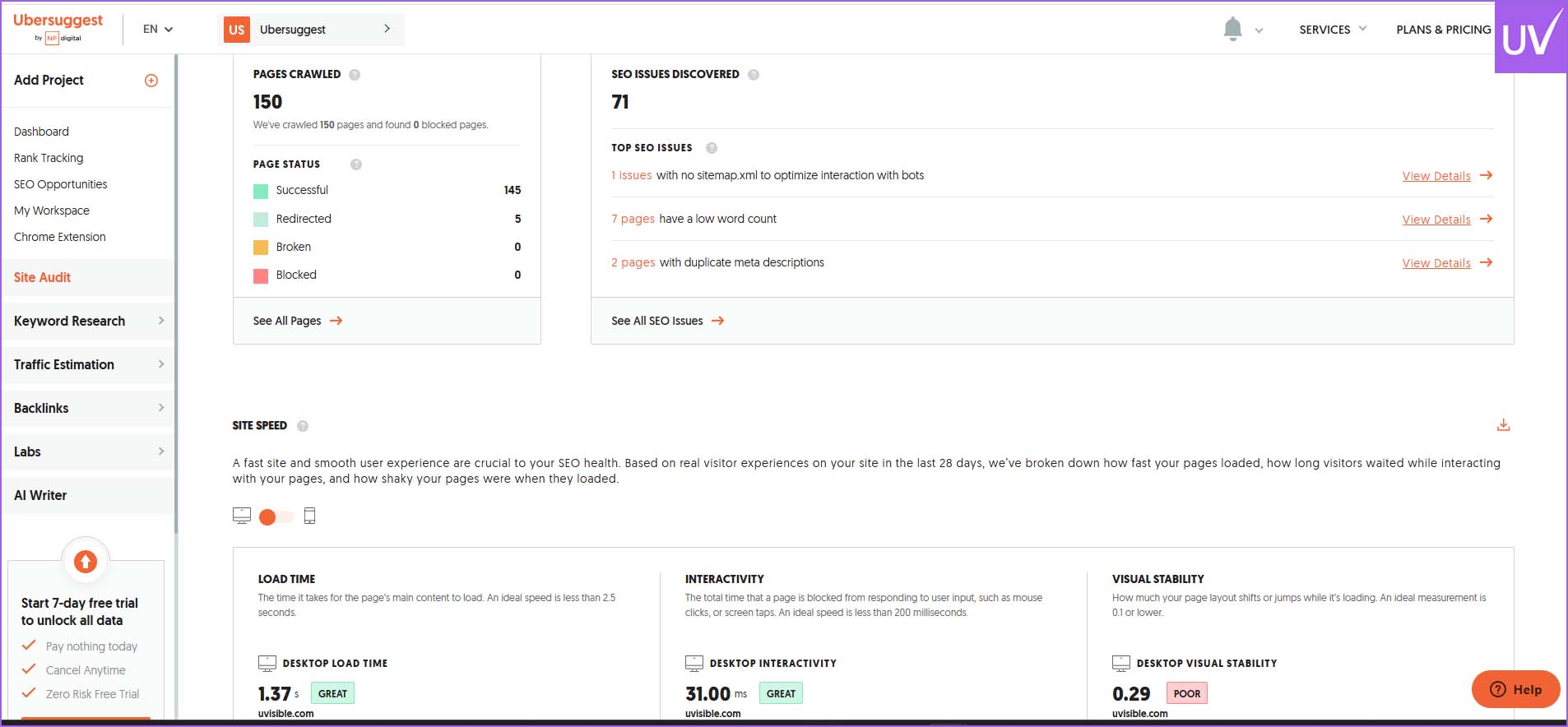Image resolution: width=1568 pixels, height=727 pixels.
Task: Click the See All SEO Issues arrow icon
Action: (717, 321)
